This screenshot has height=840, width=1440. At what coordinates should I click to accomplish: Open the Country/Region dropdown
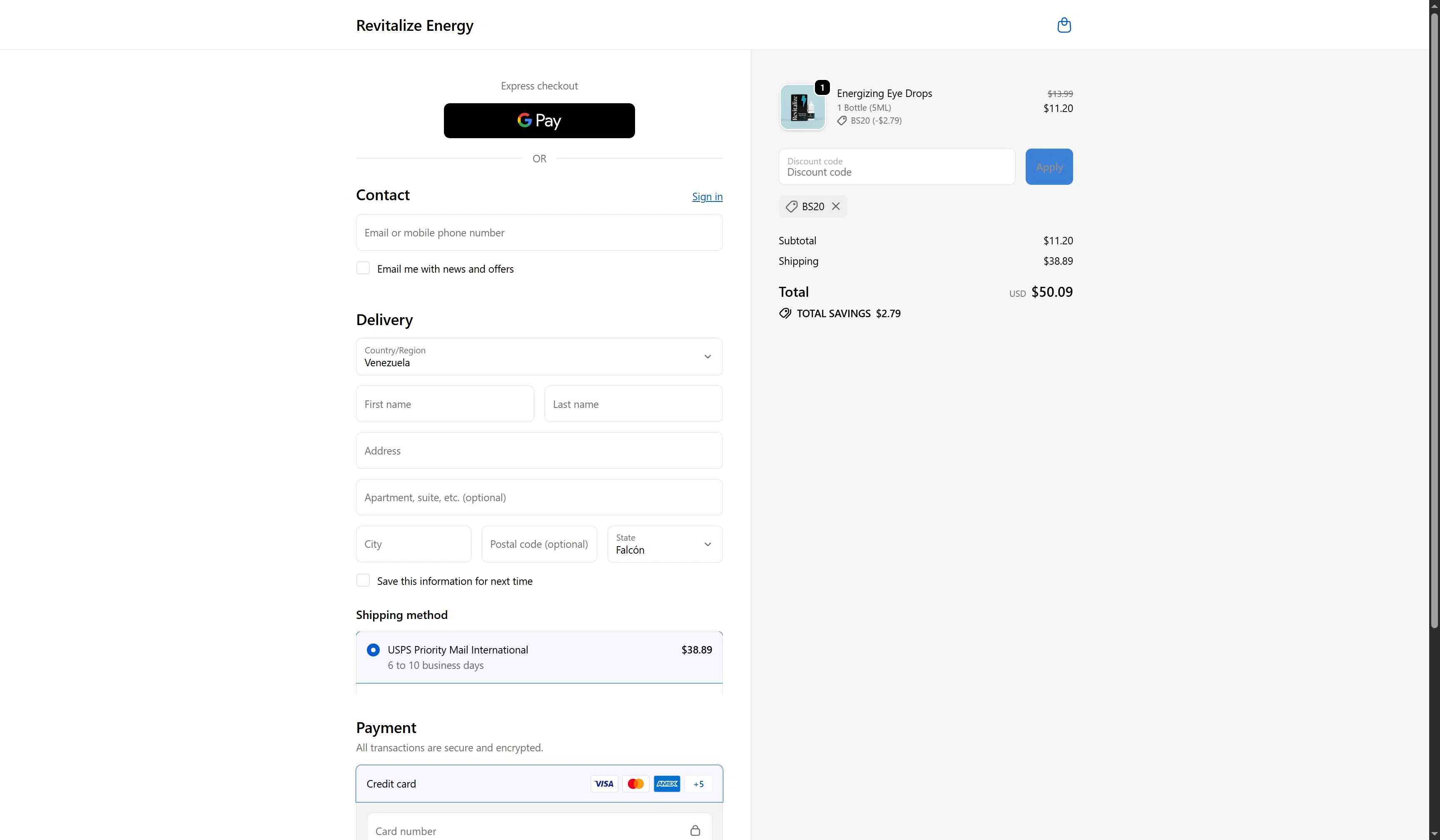(x=539, y=356)
